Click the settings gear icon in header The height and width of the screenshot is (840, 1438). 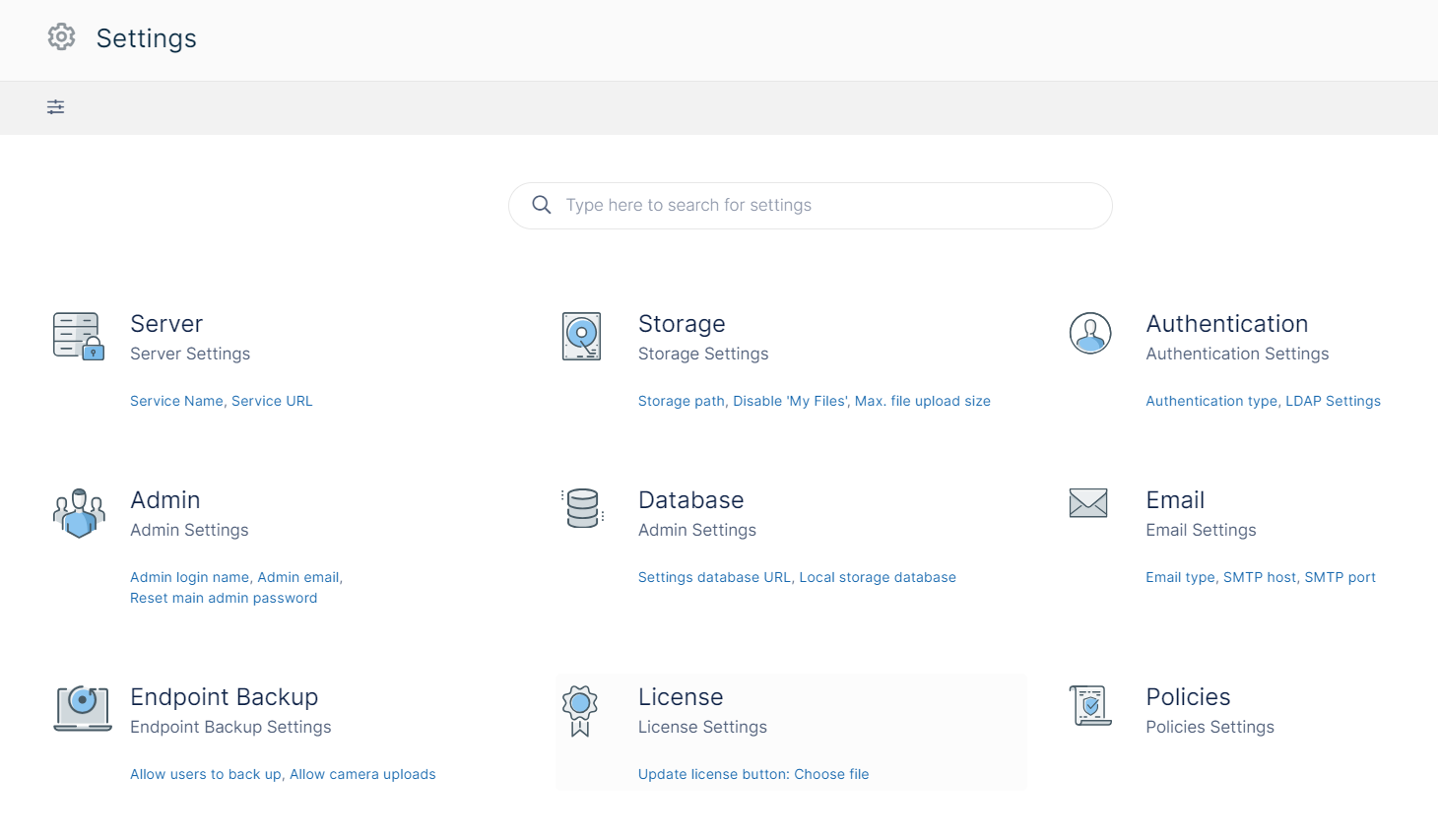coord(61,37)
